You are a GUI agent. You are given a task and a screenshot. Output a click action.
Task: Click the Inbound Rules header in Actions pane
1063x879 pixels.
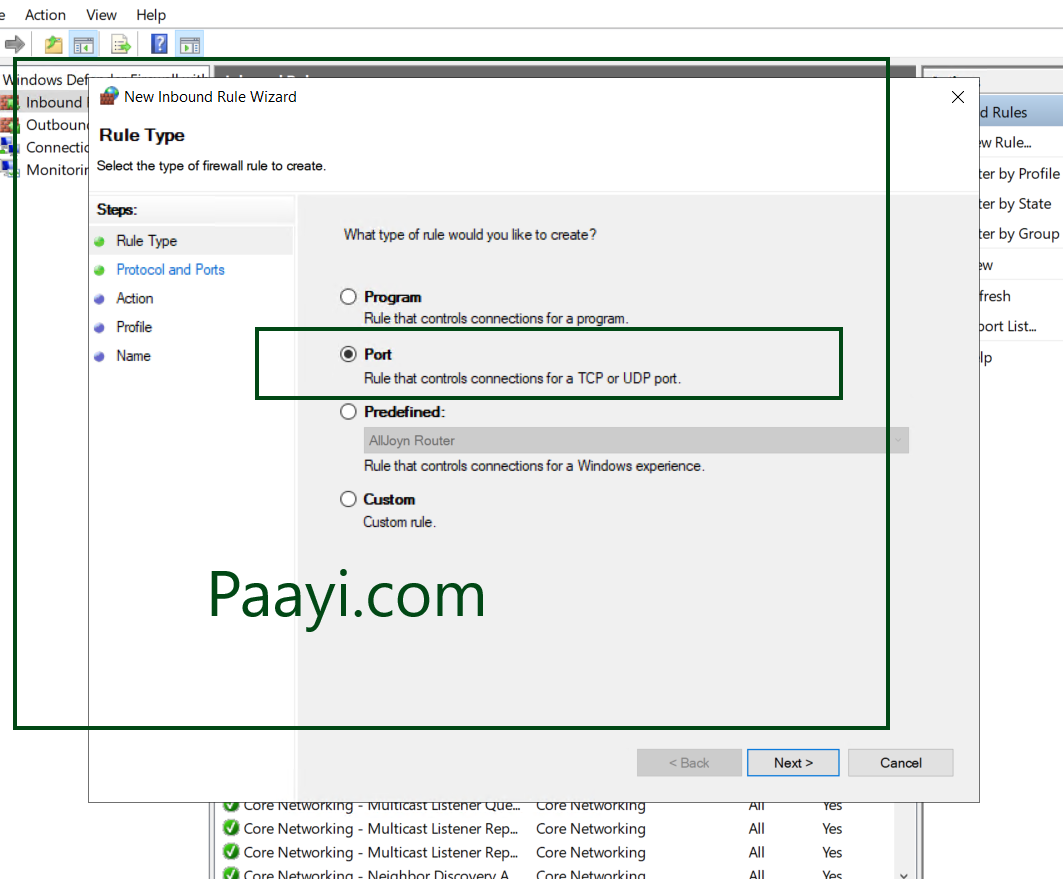click(1021, 112)
